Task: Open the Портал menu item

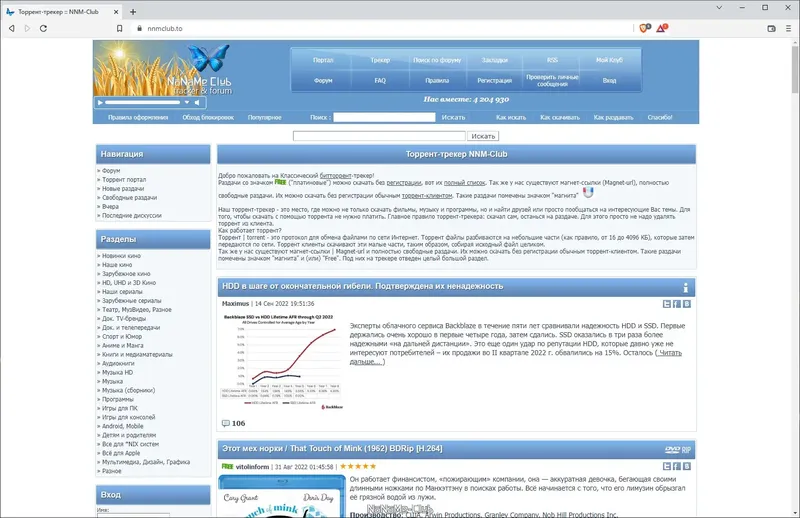Action: pos(323,60)
